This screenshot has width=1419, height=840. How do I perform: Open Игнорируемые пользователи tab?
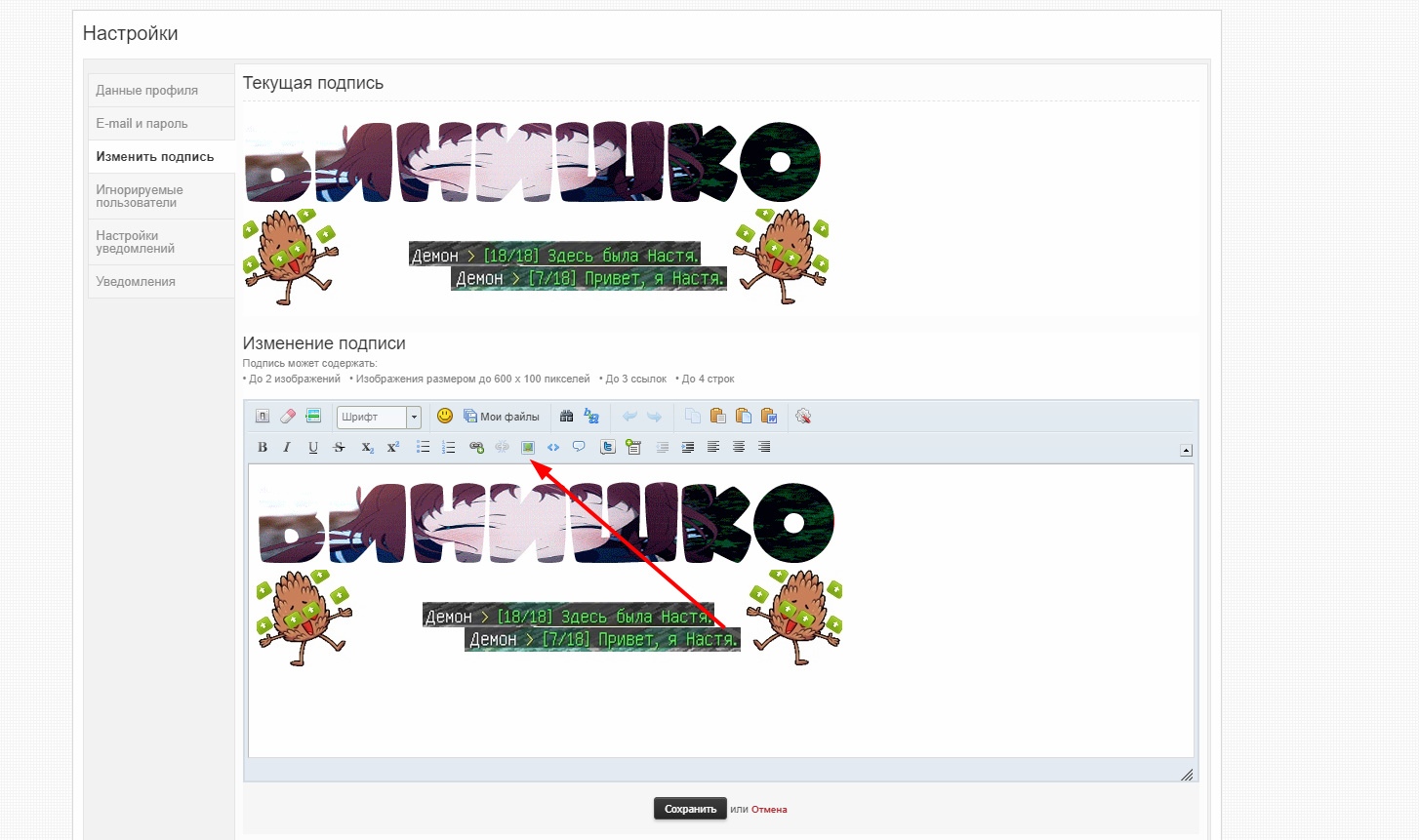(161, 196)
